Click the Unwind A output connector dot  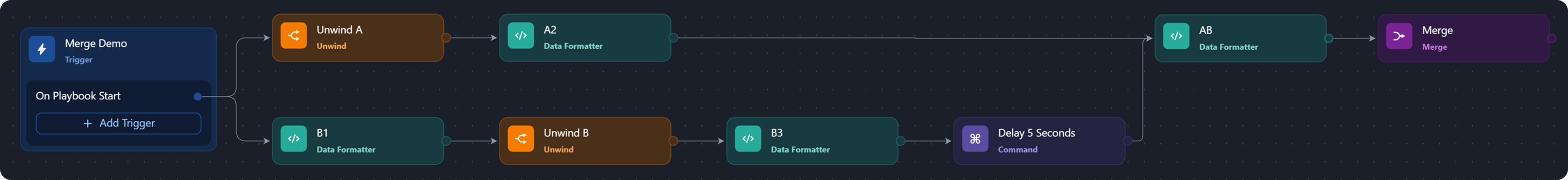[x=446, y=38]
